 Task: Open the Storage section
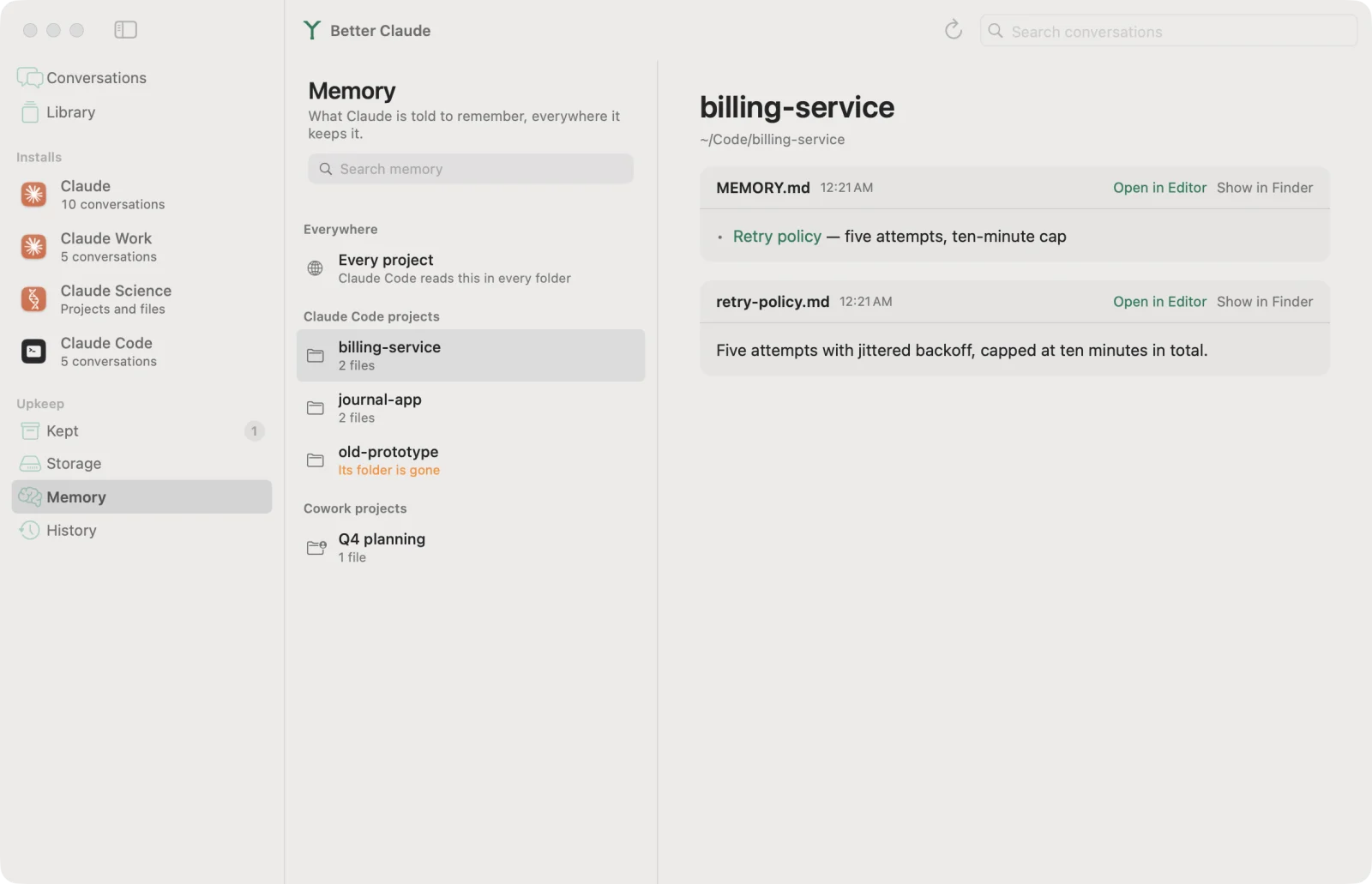tap(141, 464)
